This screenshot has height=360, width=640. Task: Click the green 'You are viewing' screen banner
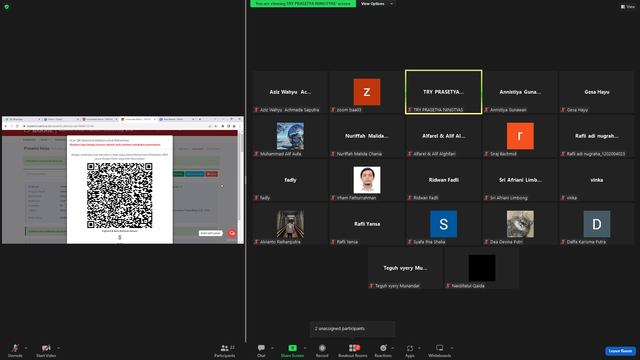303,4
